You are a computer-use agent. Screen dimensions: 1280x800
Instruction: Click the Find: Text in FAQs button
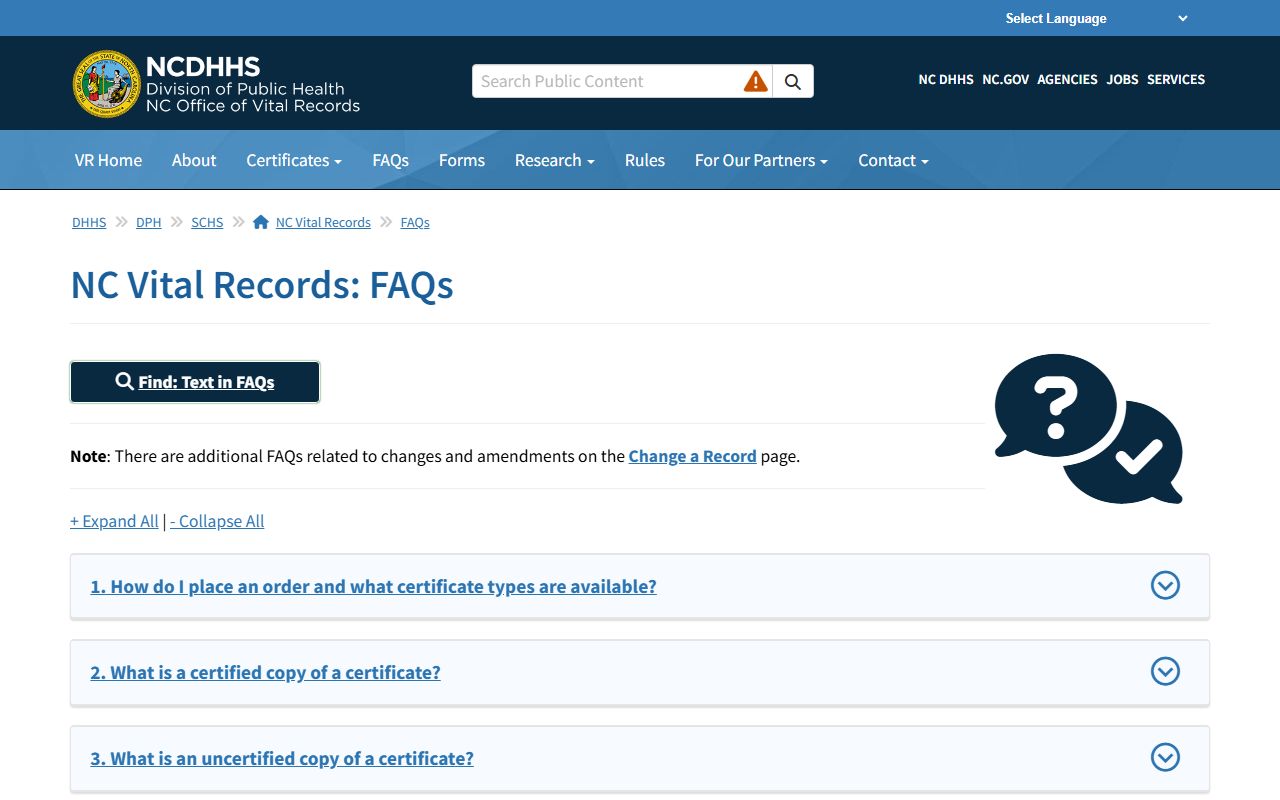[x=195, y=382]
